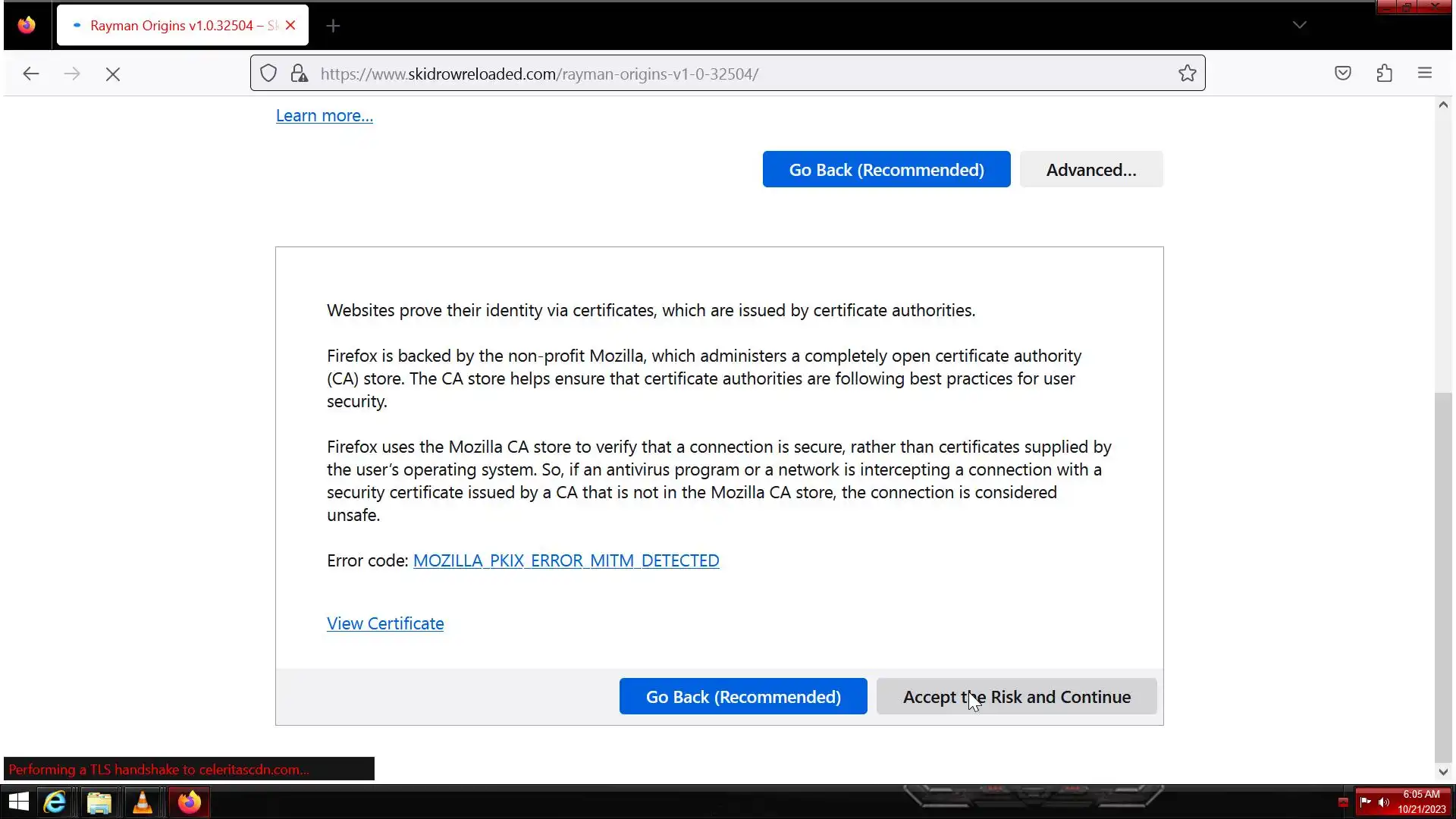The width and height of the screenshot is (1456, 819).
Task: Open a new tab with plus button
Action: point(333,26)
